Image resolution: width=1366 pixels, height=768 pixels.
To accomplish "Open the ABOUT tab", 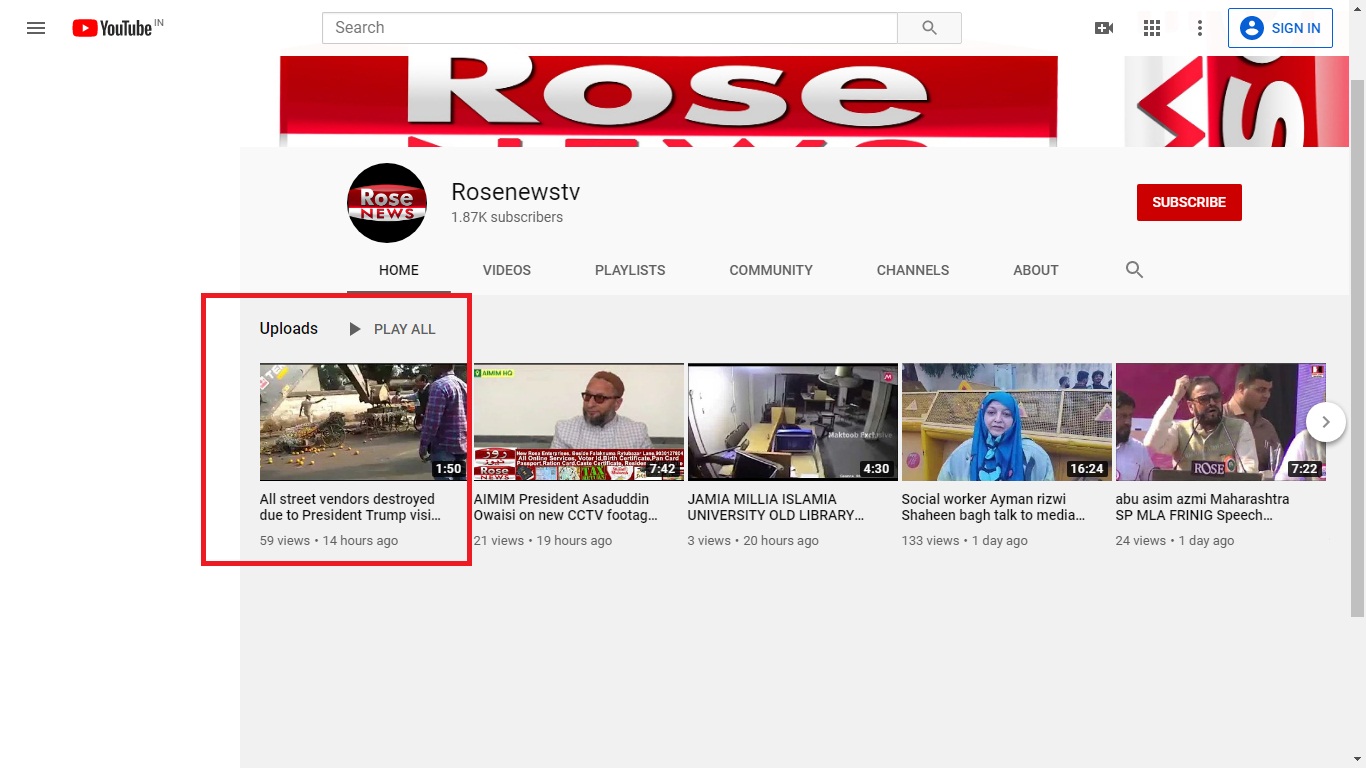I will (x=1036, y=270).
